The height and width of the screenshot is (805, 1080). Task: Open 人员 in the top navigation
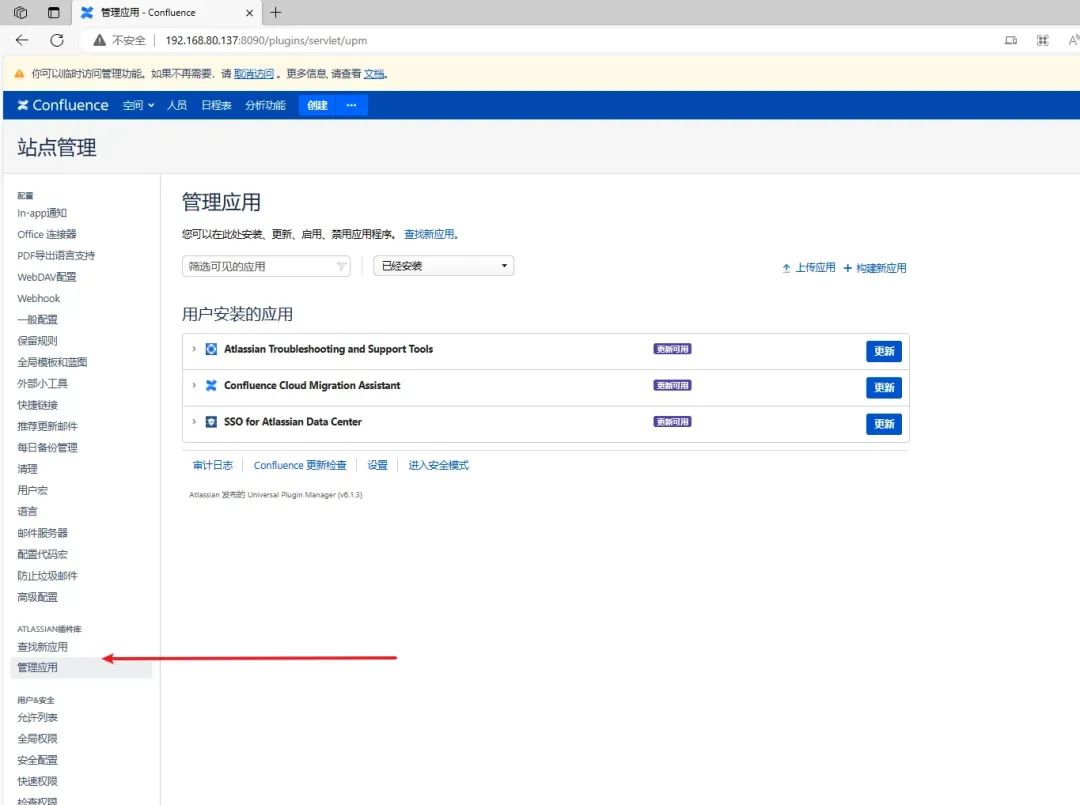pos(177,105)
